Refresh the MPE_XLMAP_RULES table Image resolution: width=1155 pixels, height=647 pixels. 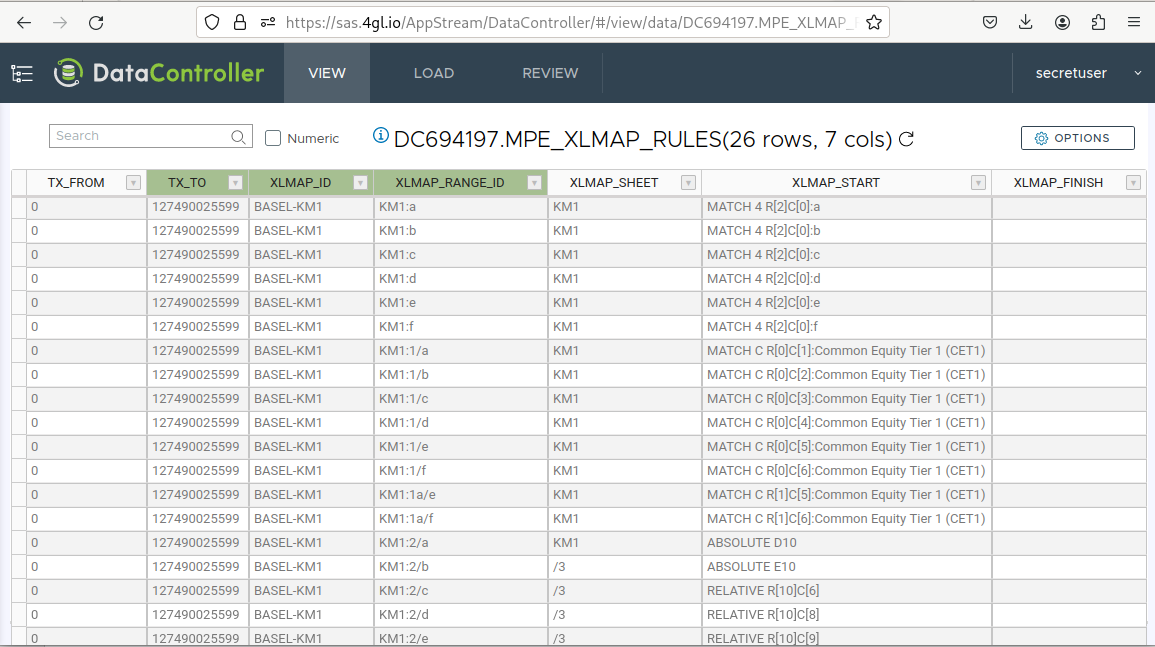[x=907, y=139]
